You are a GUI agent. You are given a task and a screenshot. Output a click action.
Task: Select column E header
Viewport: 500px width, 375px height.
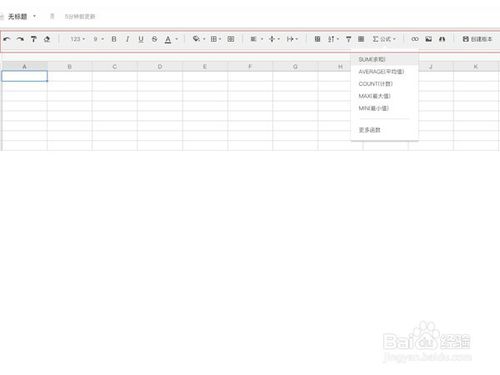[205, 67]
